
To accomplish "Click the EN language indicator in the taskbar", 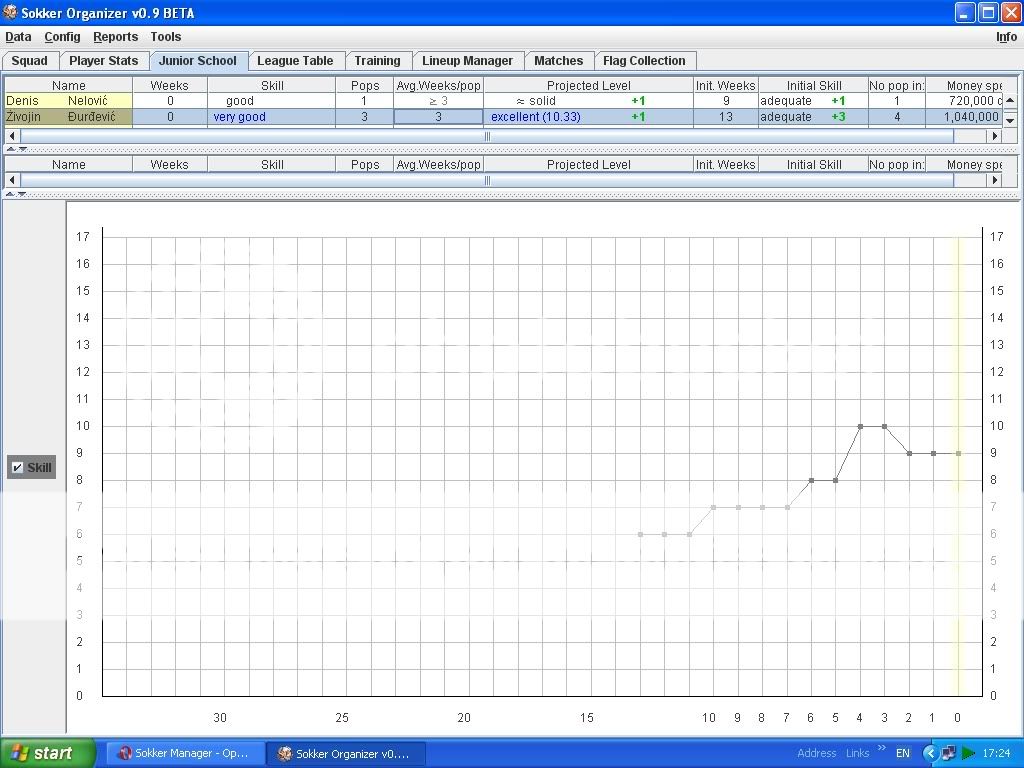I will [x=903, y=753].
